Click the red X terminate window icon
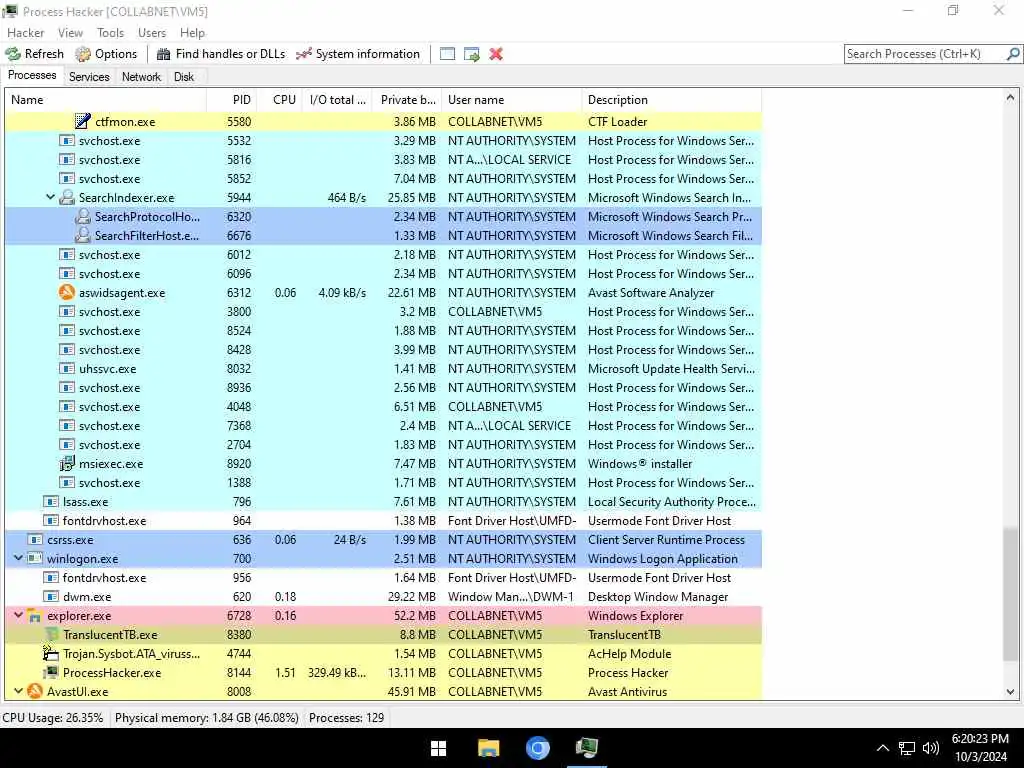 coord(496,54)
